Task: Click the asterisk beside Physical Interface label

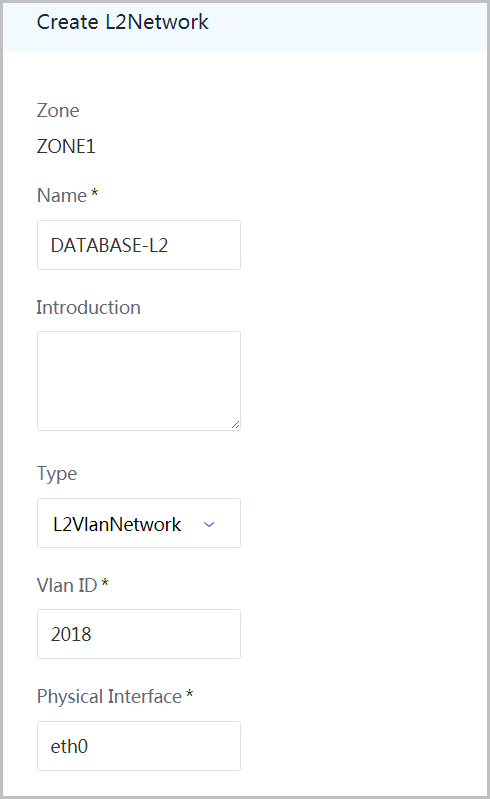Action: click(189, 694)
